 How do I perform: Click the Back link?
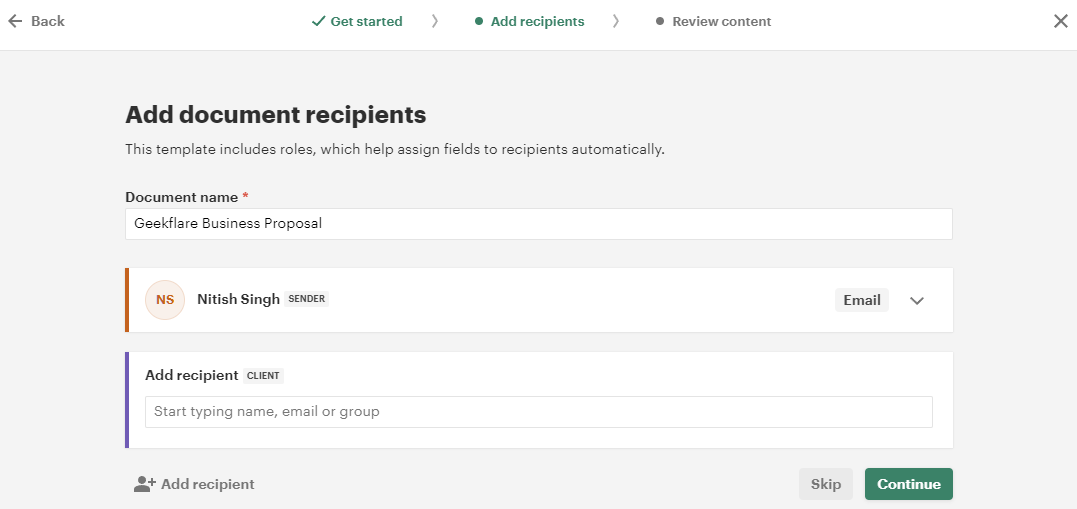[x=47, y=21]
